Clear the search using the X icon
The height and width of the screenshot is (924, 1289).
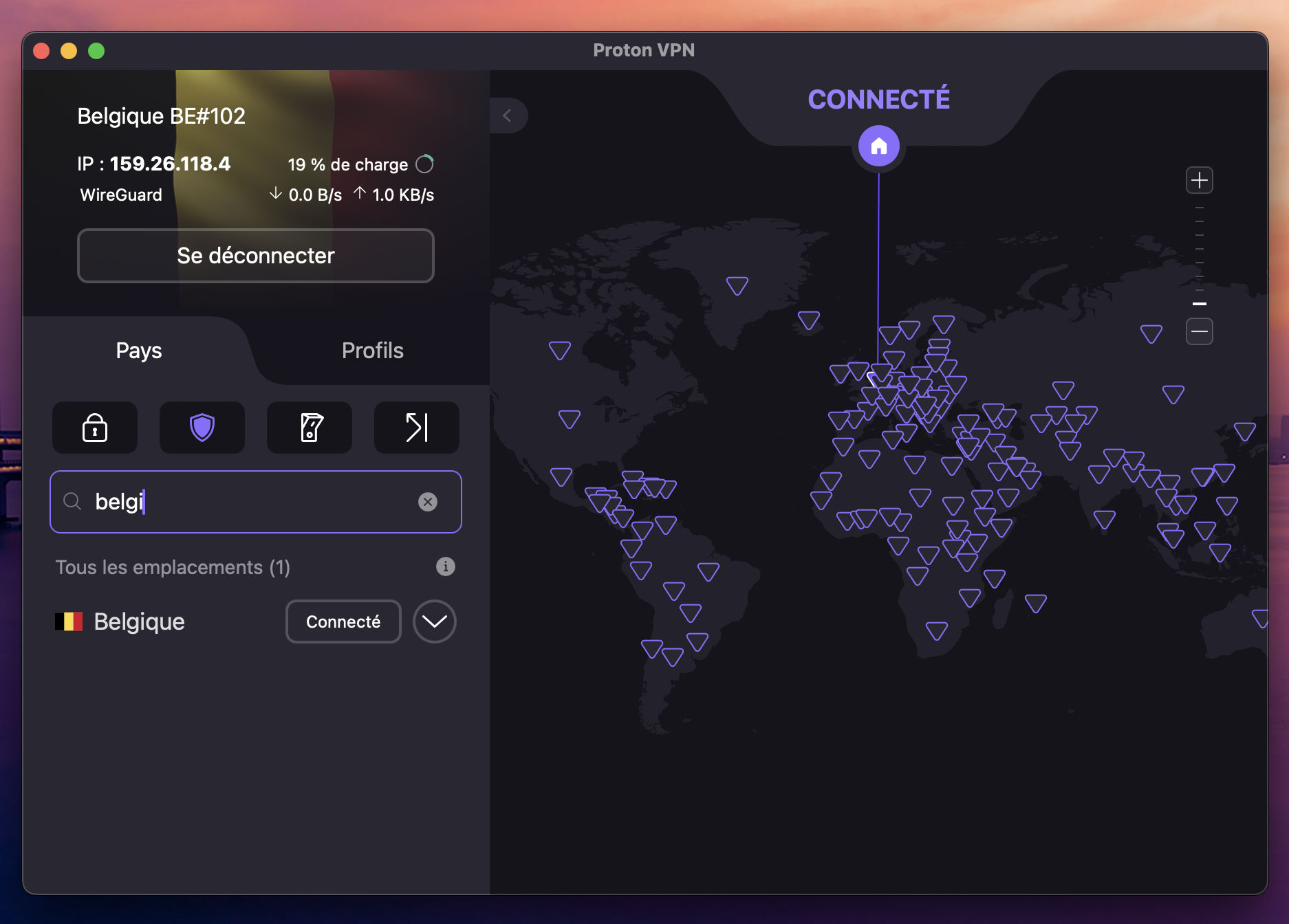(x=428, y=502)
